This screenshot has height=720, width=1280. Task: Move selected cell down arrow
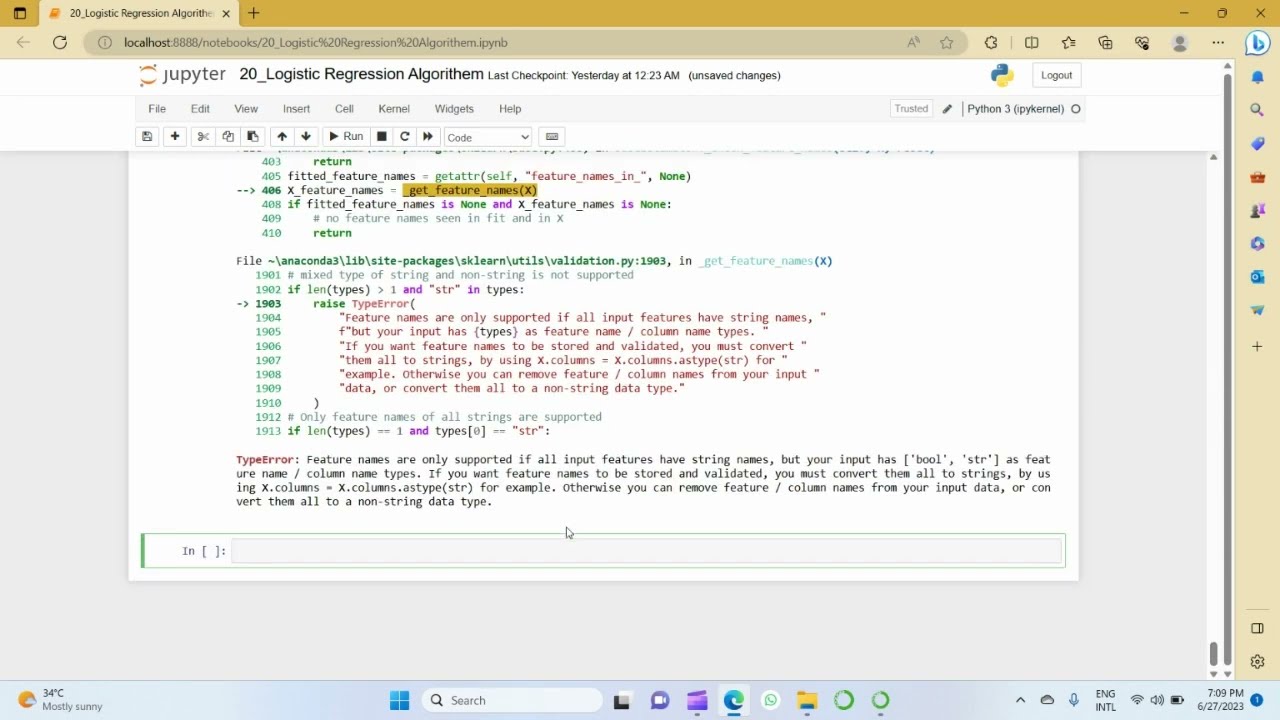306,137
